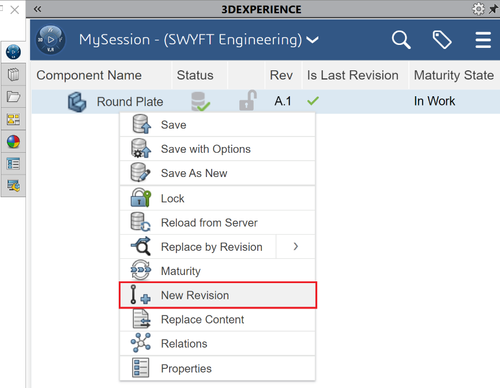Click the Save with Options gear database icon

point(141,148)
